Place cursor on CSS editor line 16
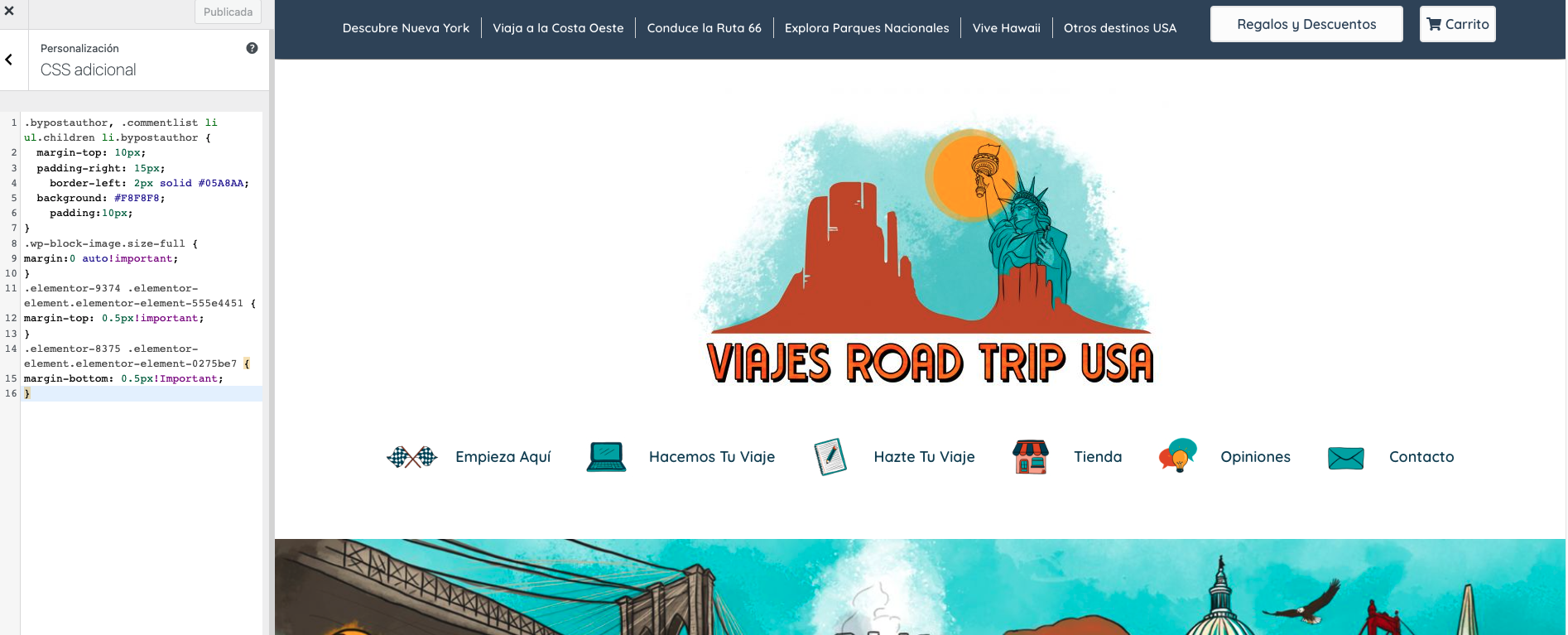 coord(141,394)
